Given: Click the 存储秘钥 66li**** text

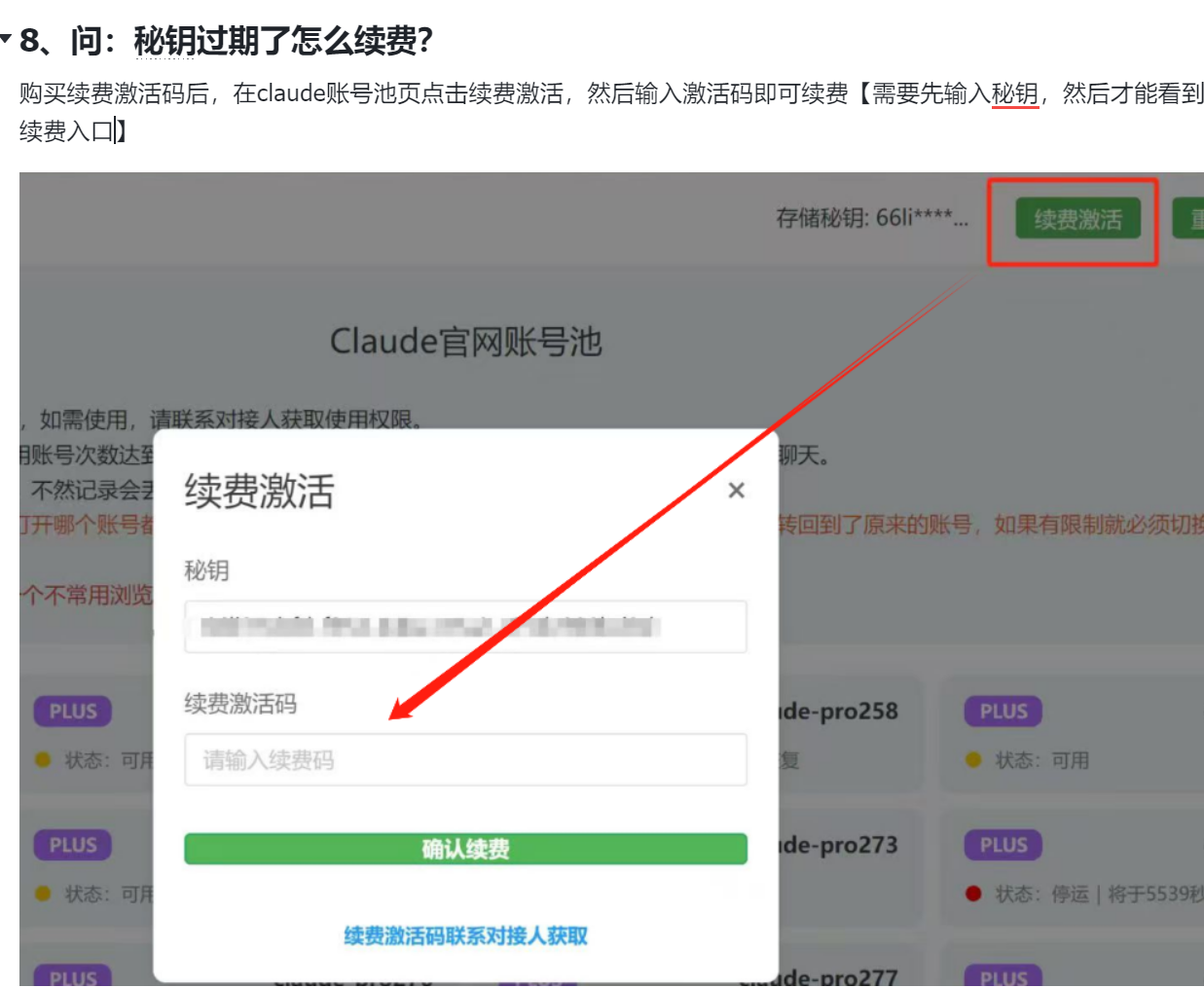Looking at the screenshot, I should pyautogui.click(x=871, y=218).
